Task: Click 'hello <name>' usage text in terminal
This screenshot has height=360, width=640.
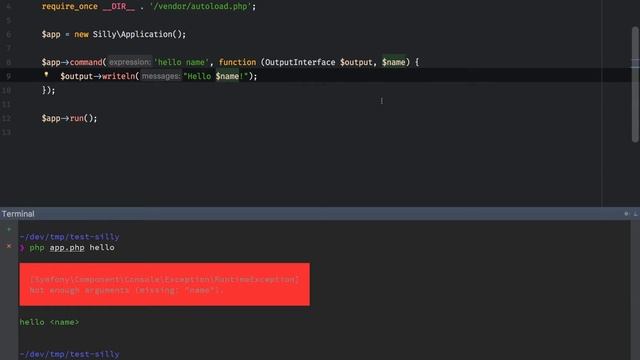Action: click(49, 322)
